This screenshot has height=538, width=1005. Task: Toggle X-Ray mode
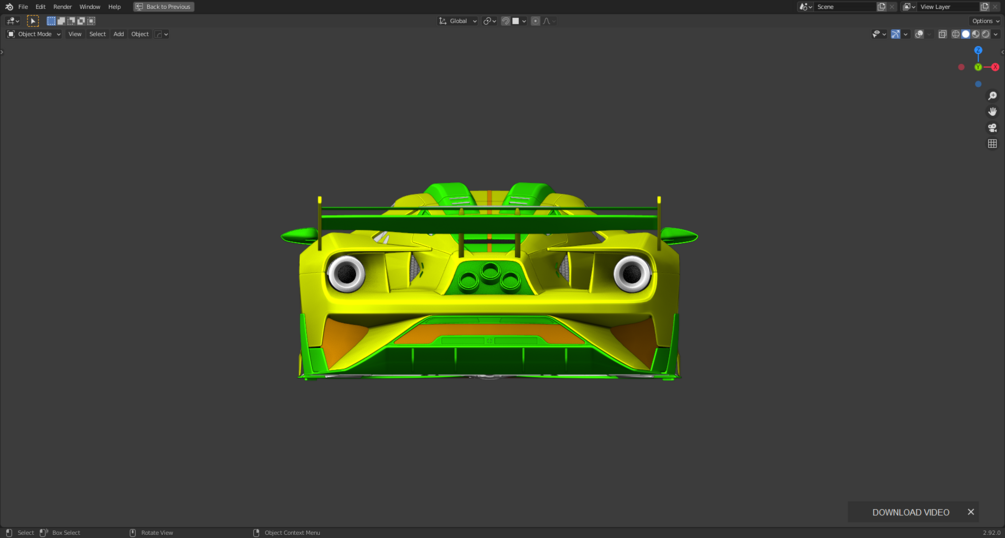click(x=942, y=34)
